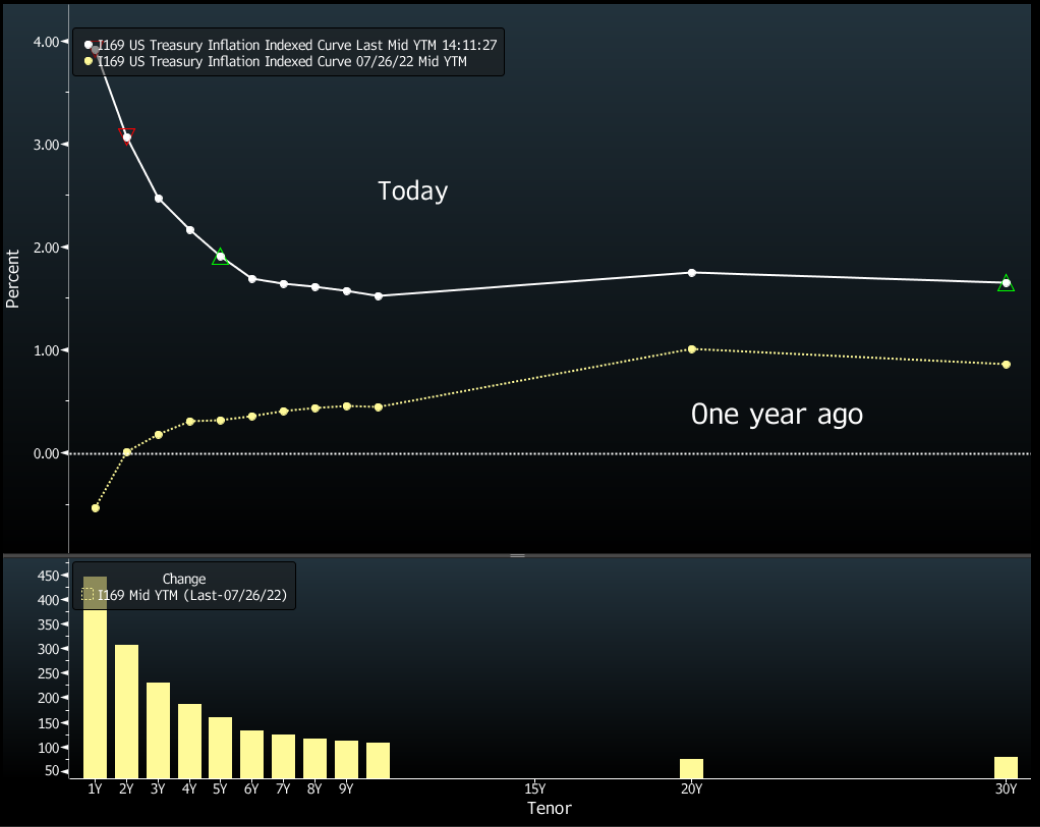Click the green triangle marker at 30Y
1040x827 pixels.
[x=1006, y=284]
